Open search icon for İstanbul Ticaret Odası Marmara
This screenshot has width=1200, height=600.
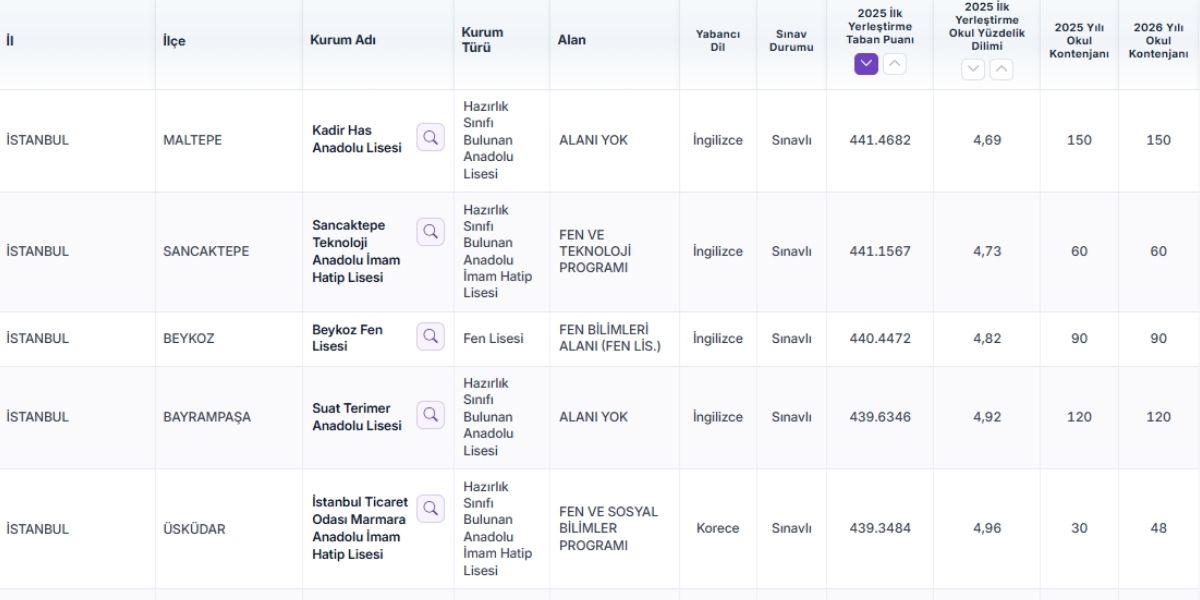[x=431, y=508]
